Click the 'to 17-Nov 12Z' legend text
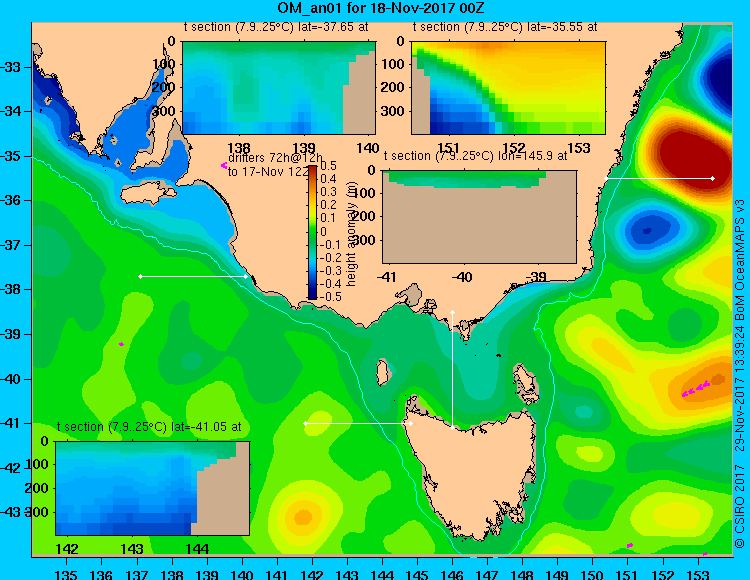This screenshot has height=580, width=750. point(268,172)
